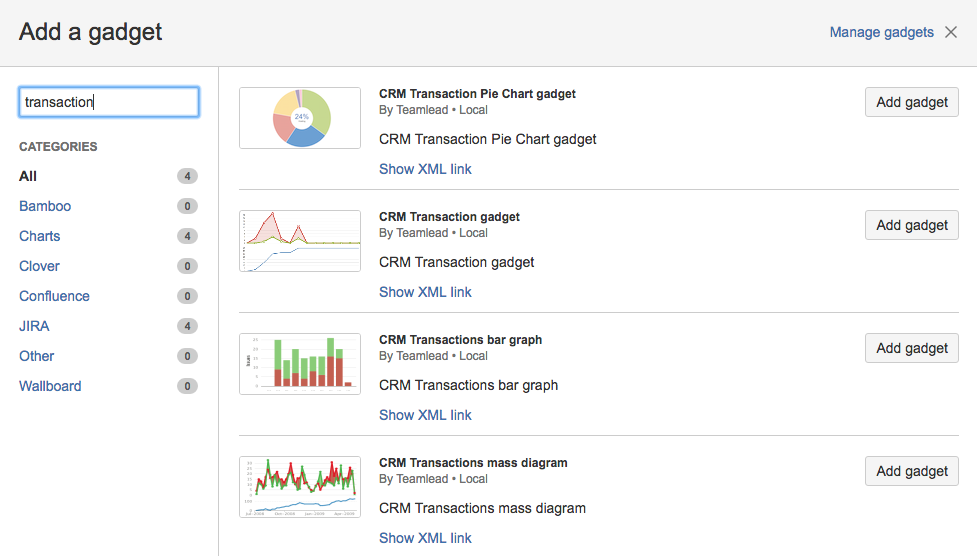Viewport: 977px width, 556px height.
Task: Select the Clover category
Action: coord(39,266)
